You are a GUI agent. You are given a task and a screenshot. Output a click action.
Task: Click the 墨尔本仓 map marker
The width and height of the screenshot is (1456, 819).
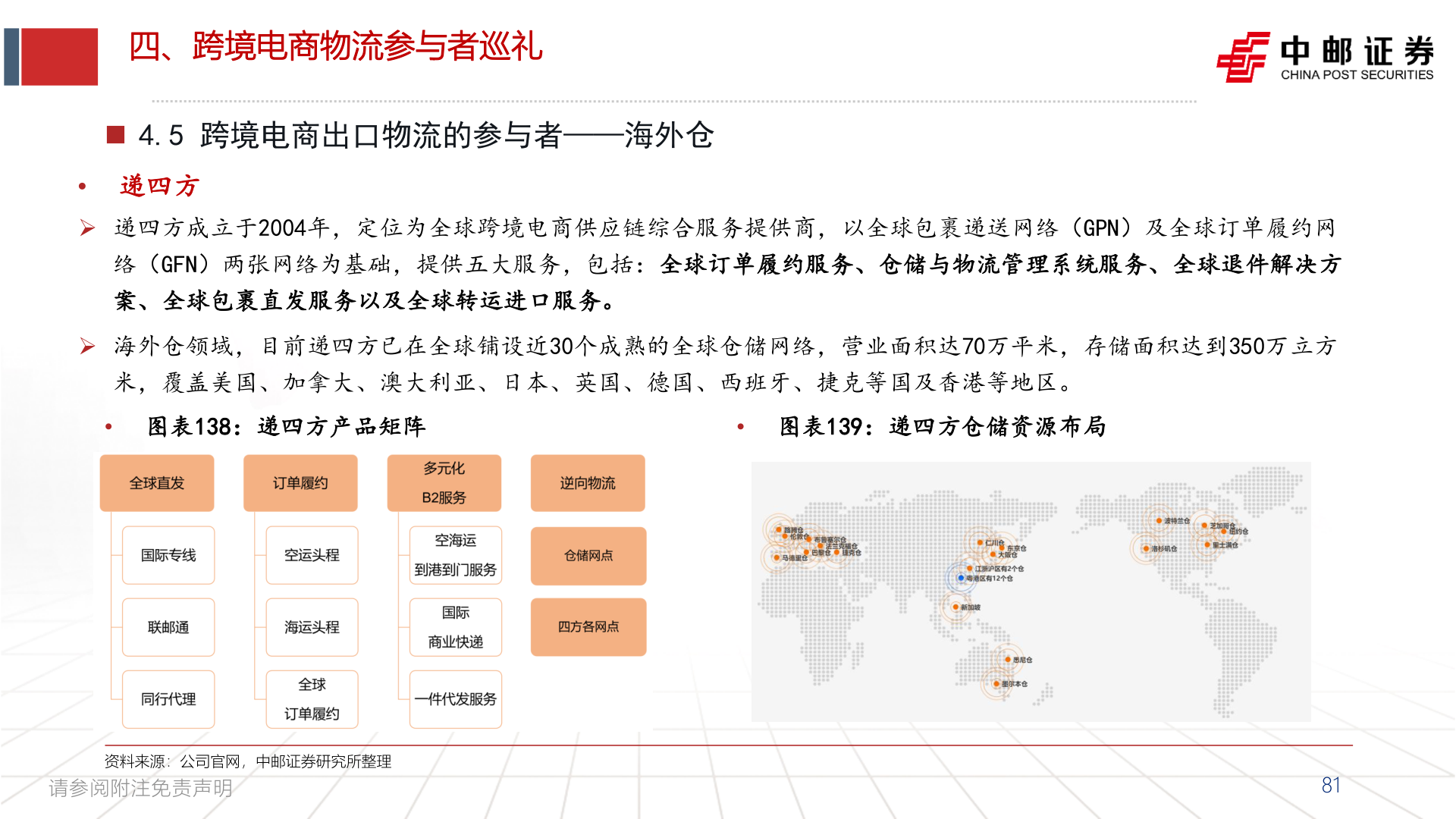point(996,684)
